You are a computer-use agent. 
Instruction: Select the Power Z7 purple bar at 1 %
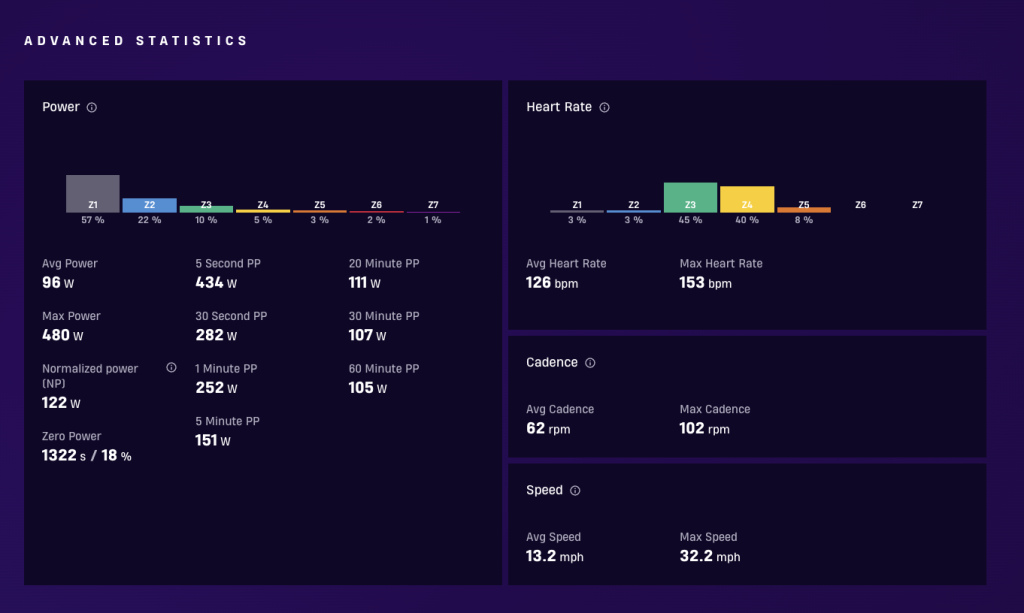[434, 212]
